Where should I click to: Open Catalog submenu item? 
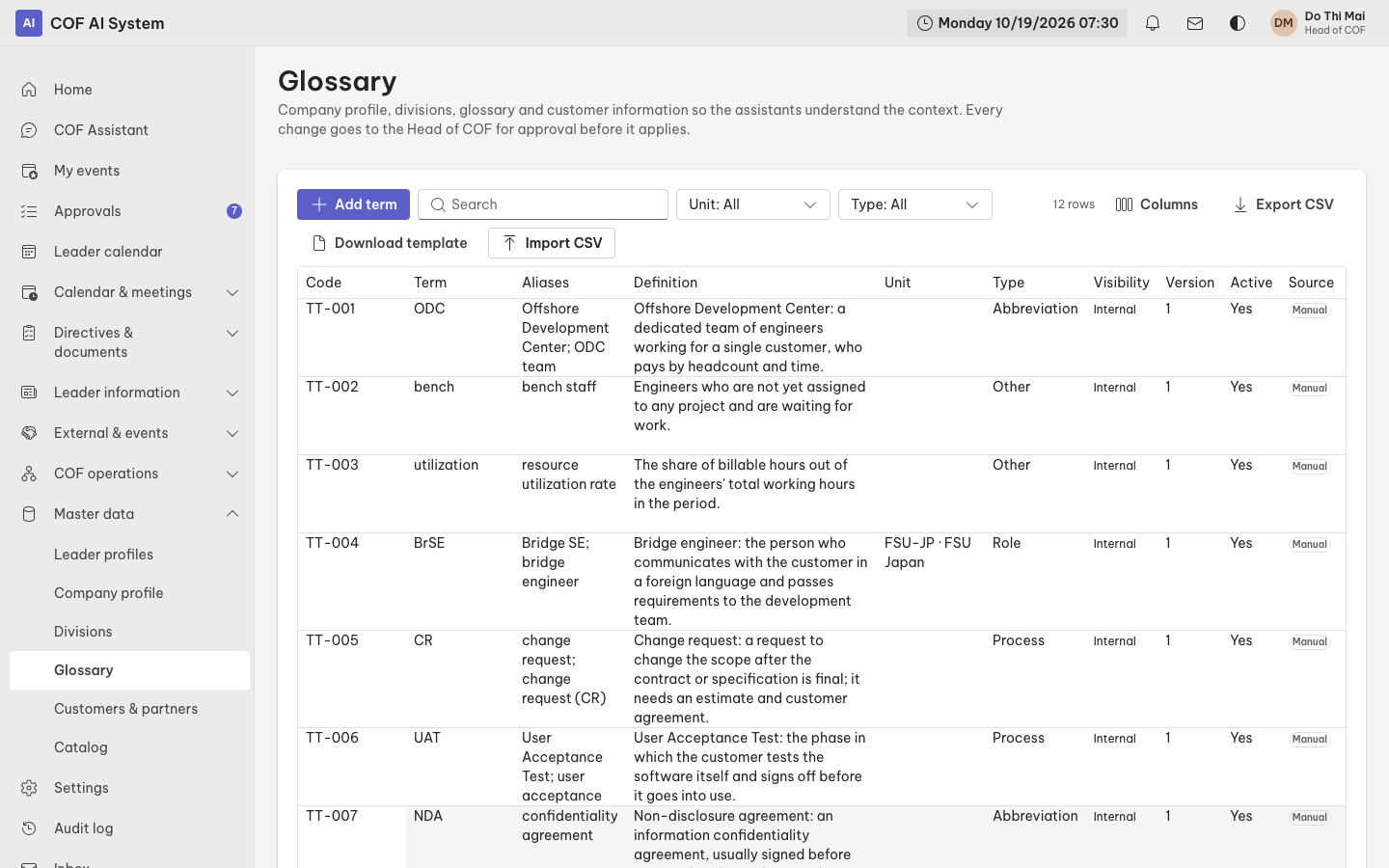click(x=129, y=747)
